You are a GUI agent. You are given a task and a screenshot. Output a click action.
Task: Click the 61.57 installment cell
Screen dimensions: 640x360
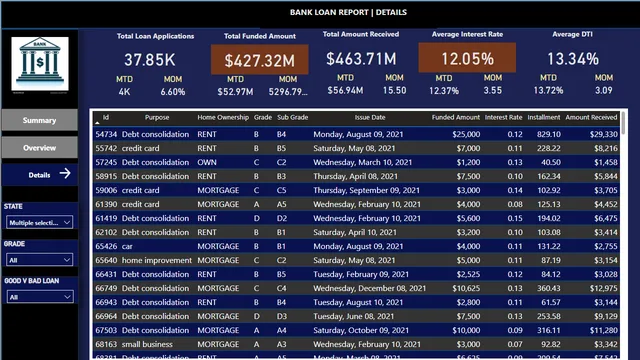point(551,302)
